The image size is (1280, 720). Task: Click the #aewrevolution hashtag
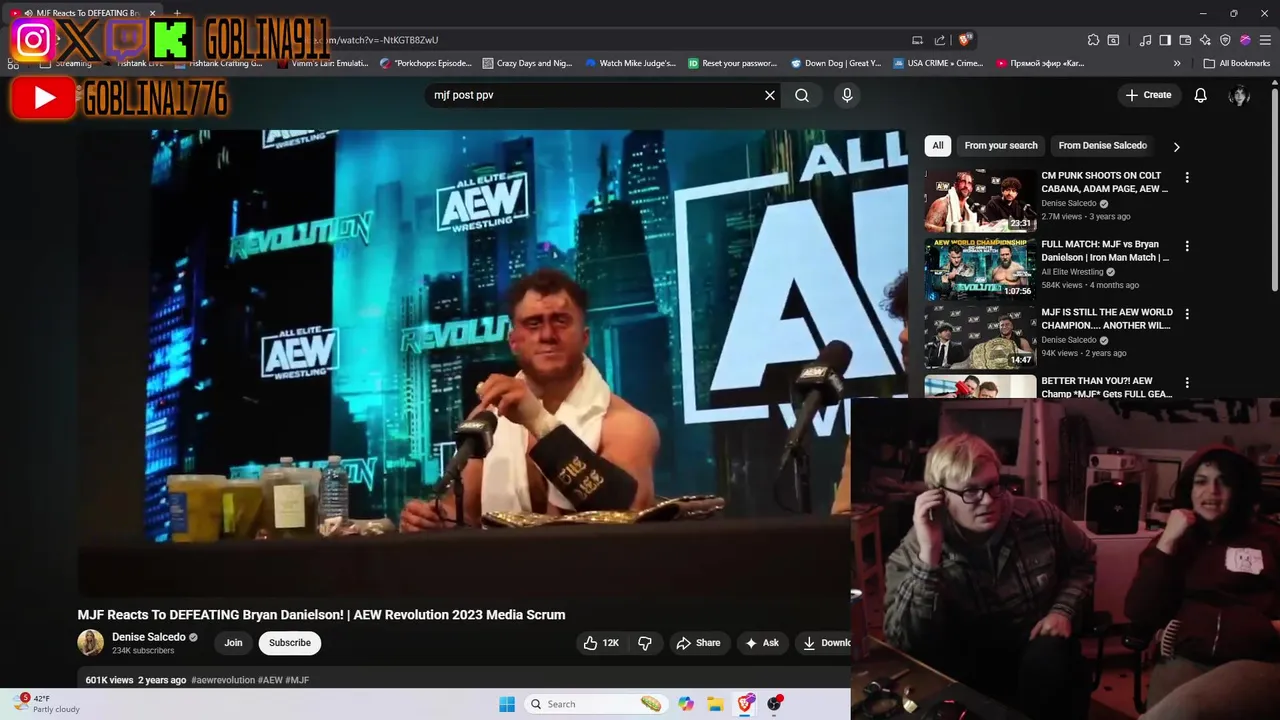click(x=223, y=680)
